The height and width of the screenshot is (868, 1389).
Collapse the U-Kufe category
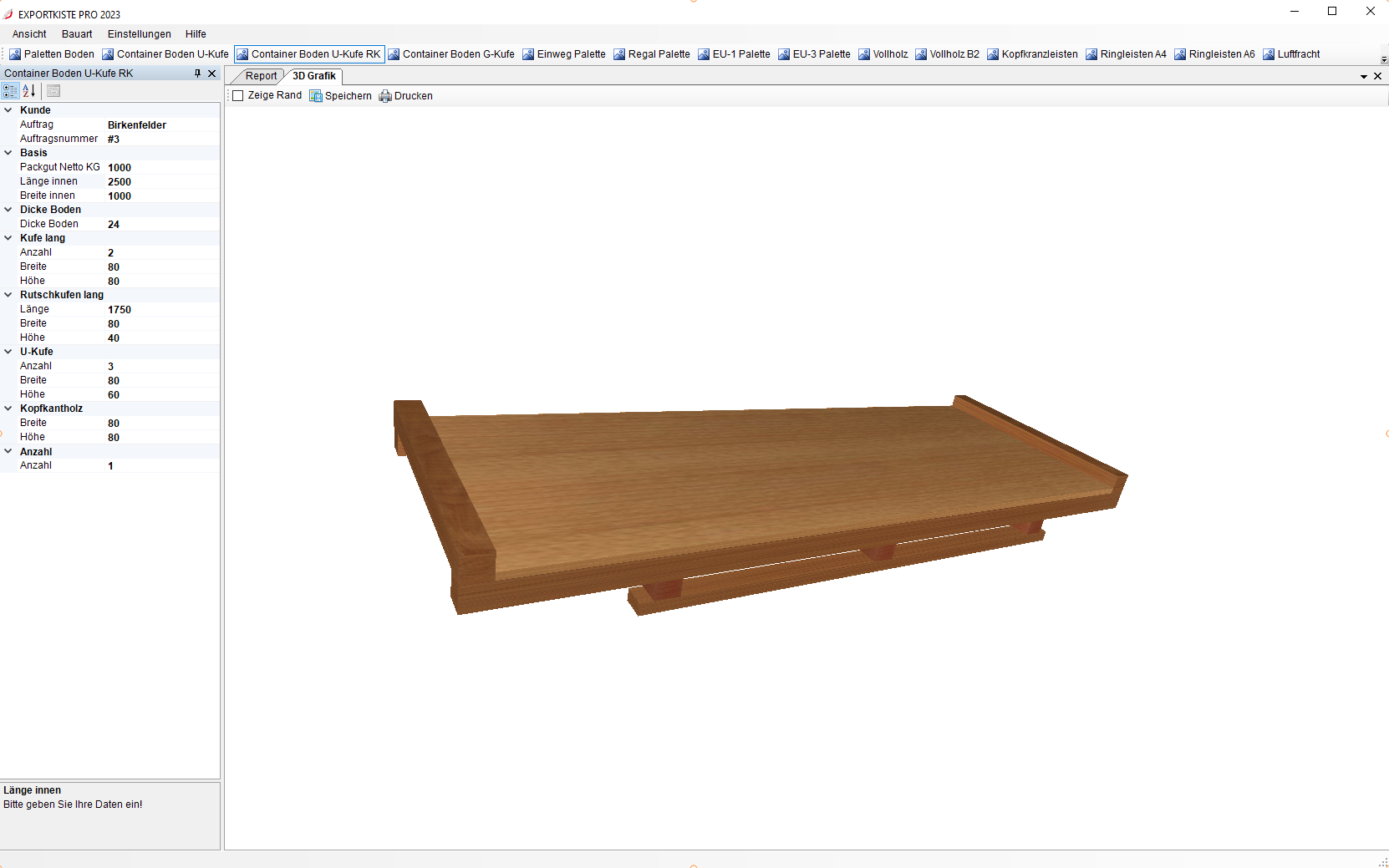click(x=8, y=352)
